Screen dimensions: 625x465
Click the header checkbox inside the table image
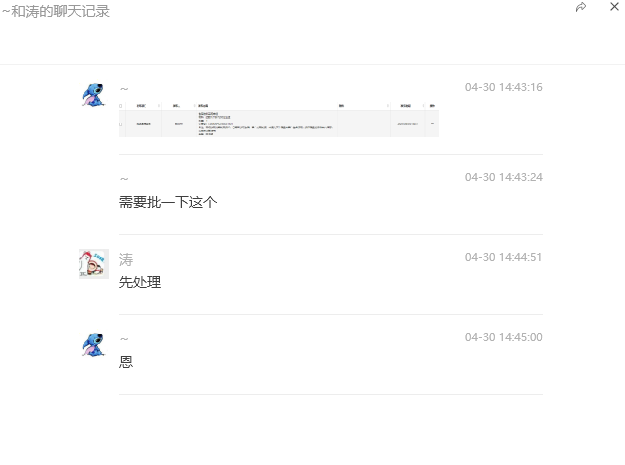(x=121, y=106)
